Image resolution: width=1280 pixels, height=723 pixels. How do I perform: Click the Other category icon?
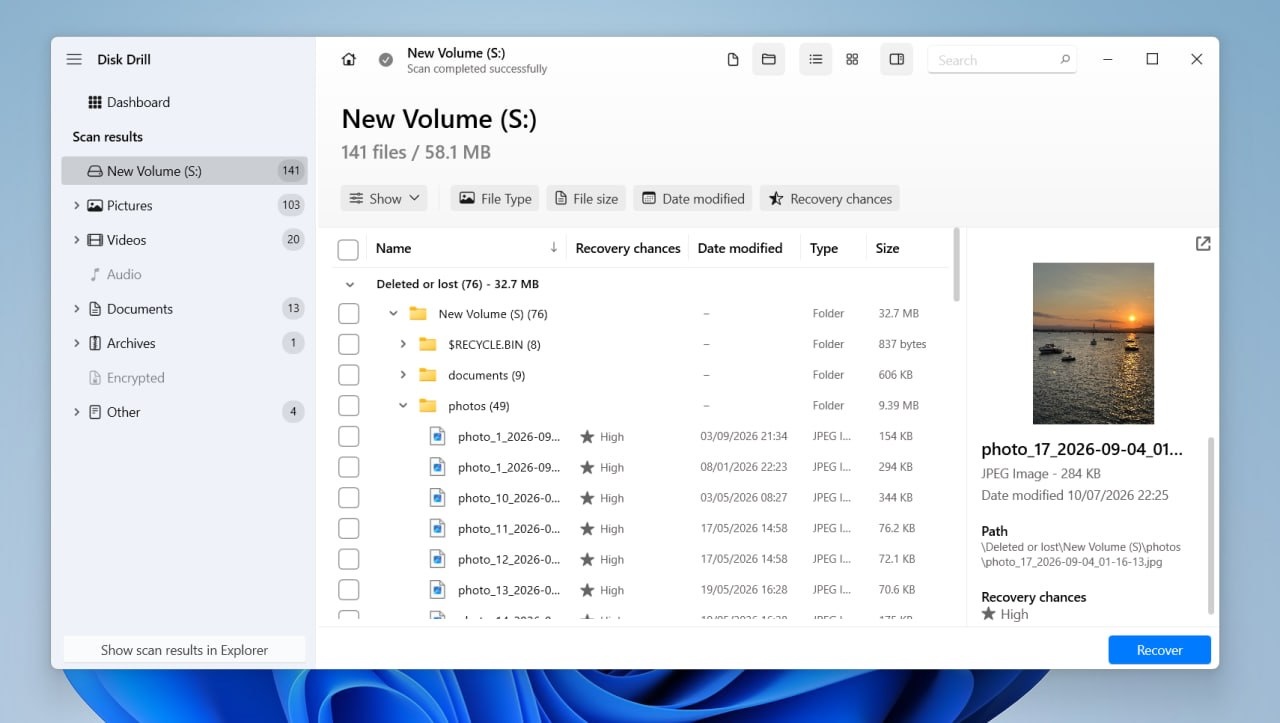click(95, 412)
